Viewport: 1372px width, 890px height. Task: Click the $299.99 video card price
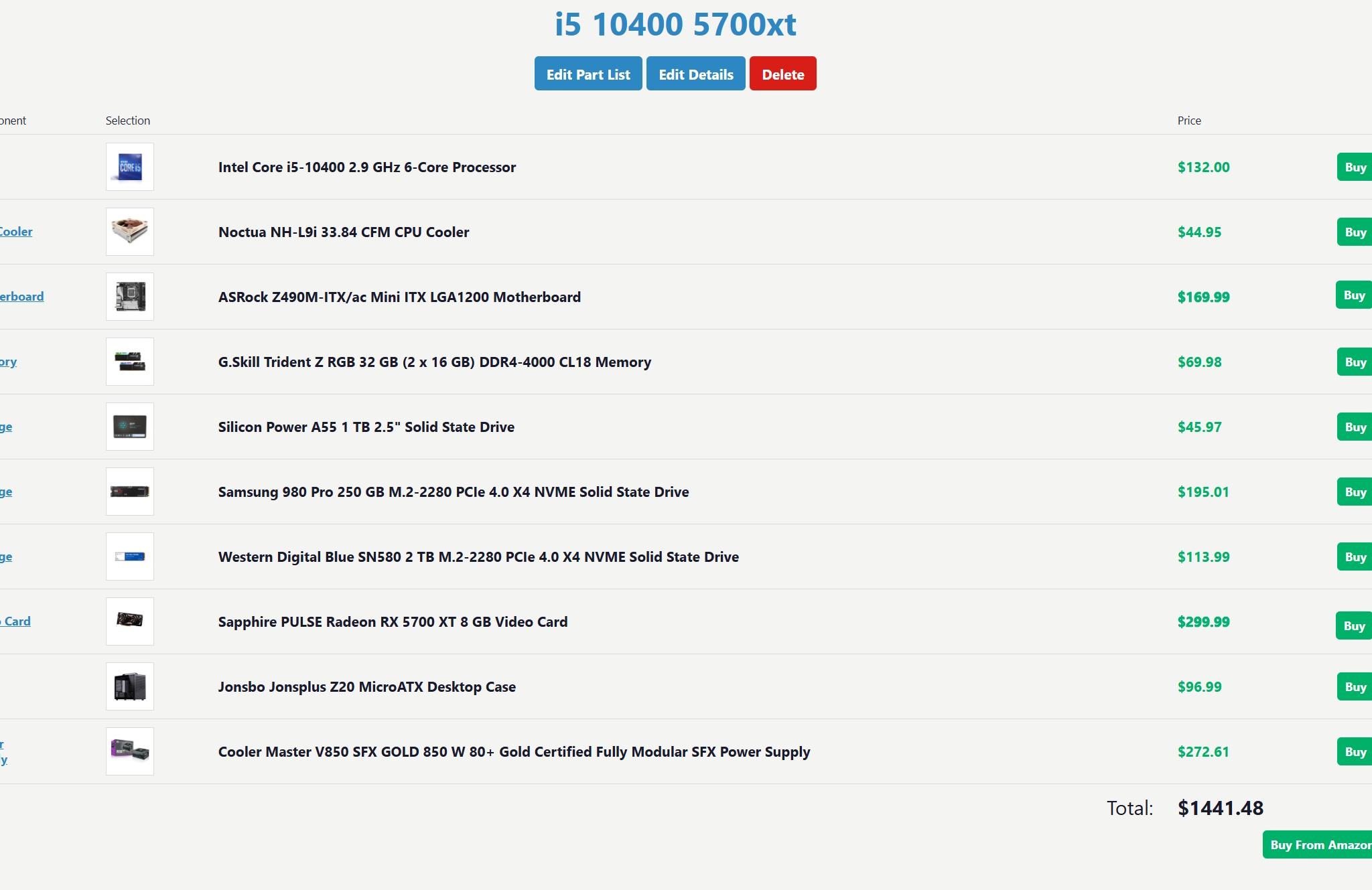(x=1204, y=621)
